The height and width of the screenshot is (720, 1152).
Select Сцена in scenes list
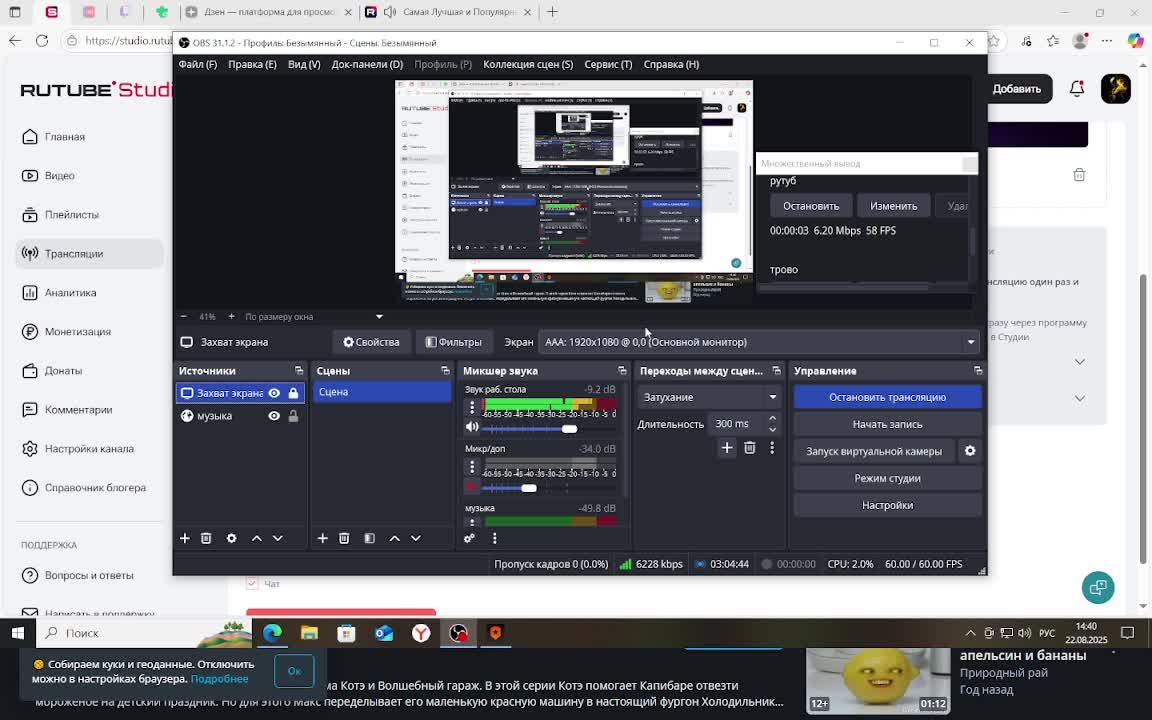coord(382,392)
